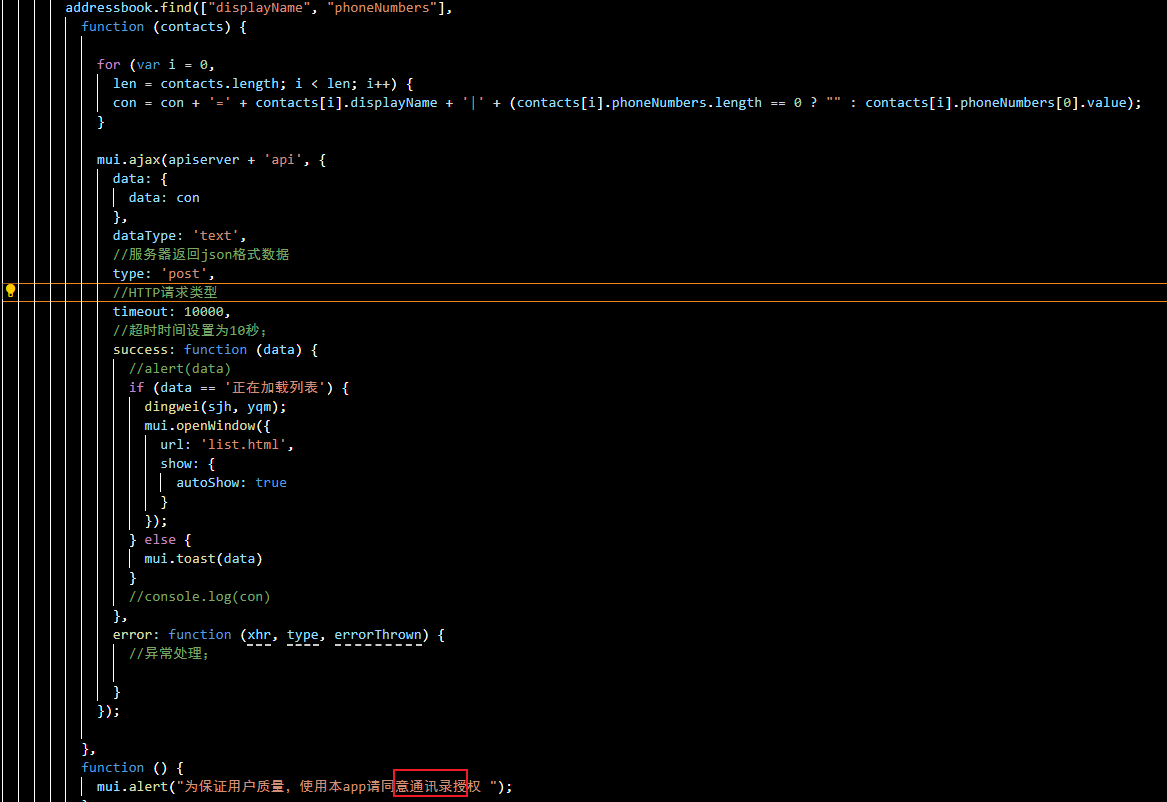Screen dimensions: 1167x802
Task: Click the //alert(data) comment
Action: click(180, 368)
